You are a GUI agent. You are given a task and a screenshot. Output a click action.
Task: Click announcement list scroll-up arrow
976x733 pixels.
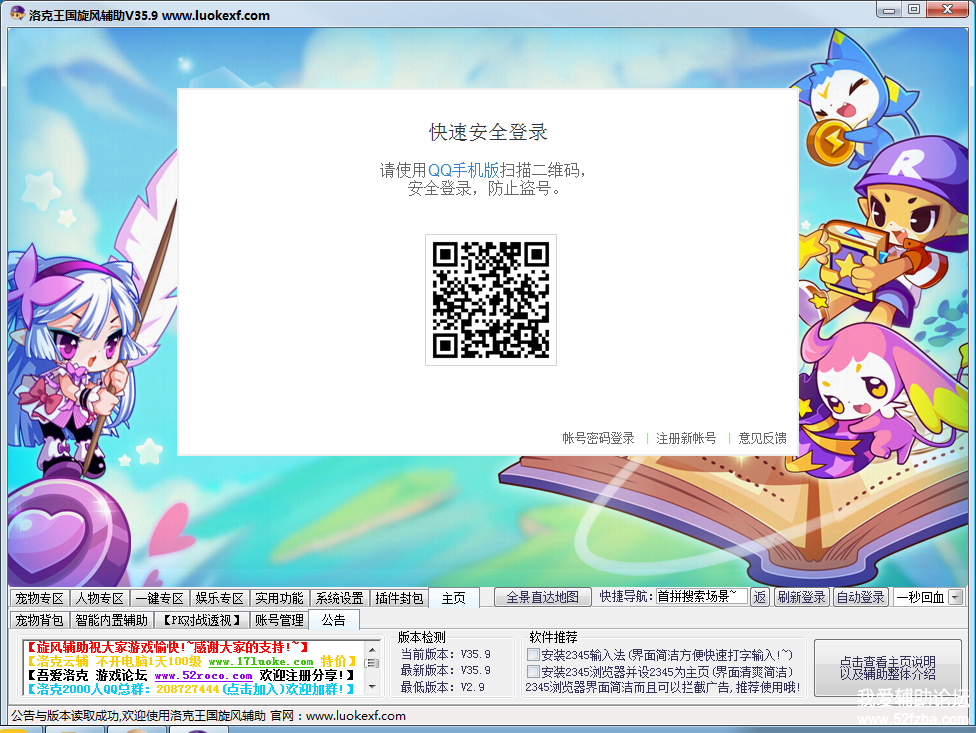point(372,649)
